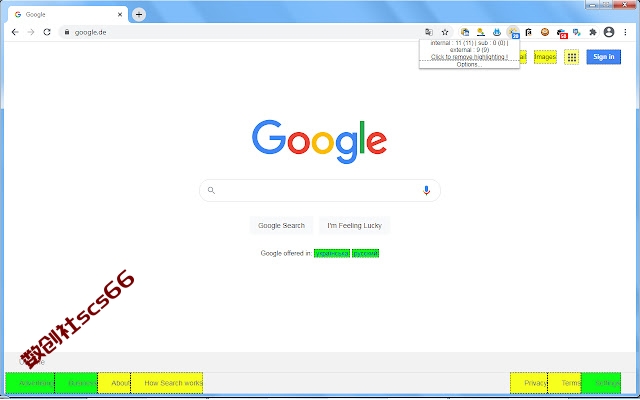Click the blue Sign in button
The width and height of the screenshot is (640, 400).
coord(604,57)
